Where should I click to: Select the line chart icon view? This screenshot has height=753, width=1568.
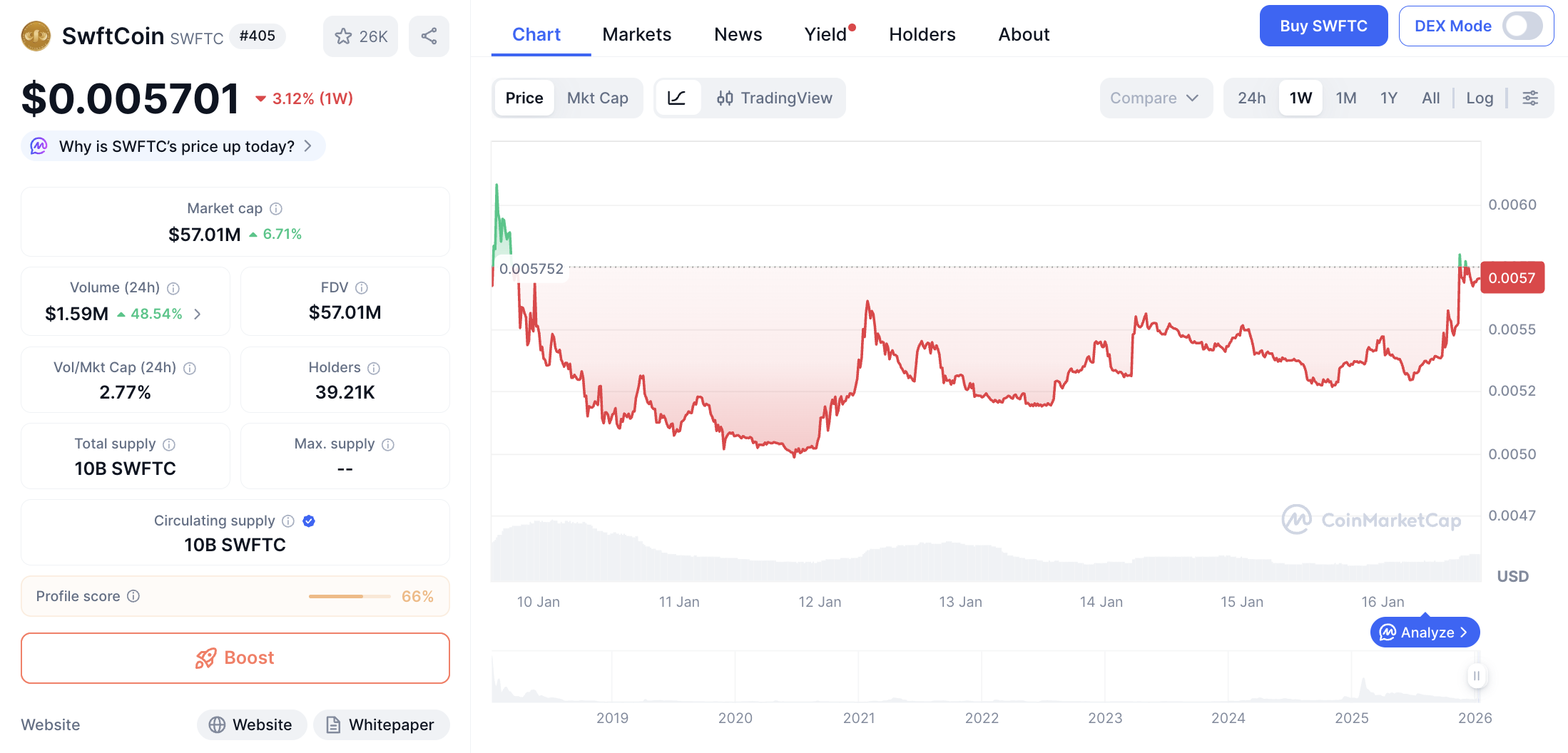click(677, 98)
